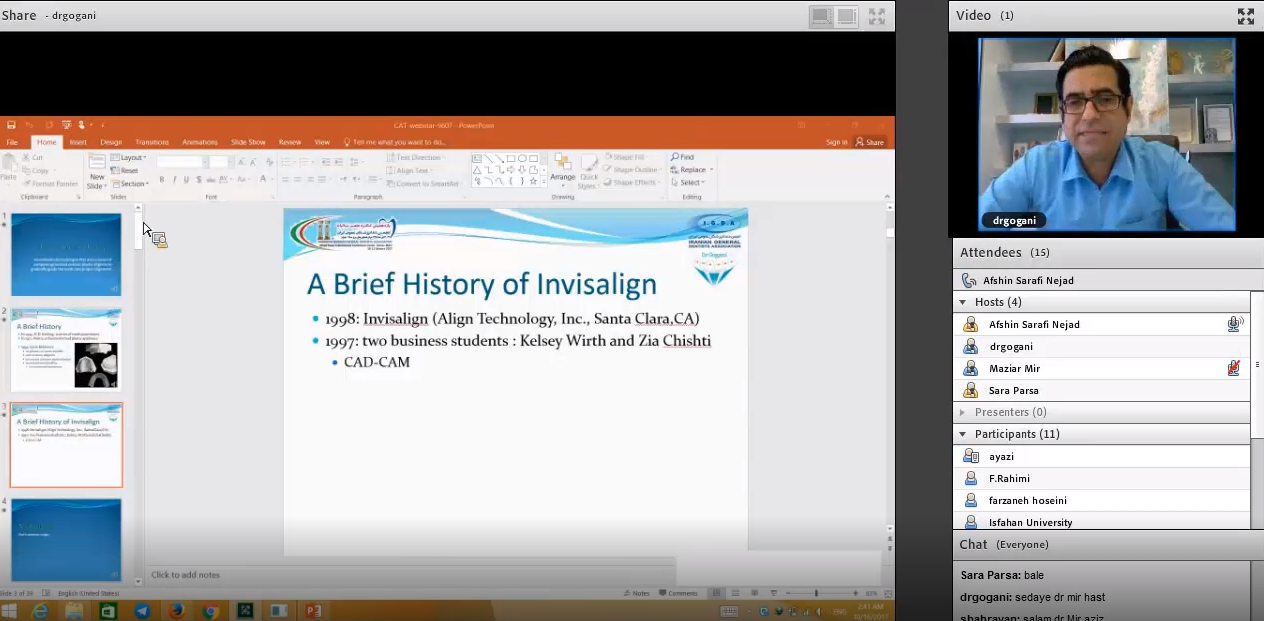
Task: Click the slide title A Brief History of Invisalign
Action: tap(481, 284)
